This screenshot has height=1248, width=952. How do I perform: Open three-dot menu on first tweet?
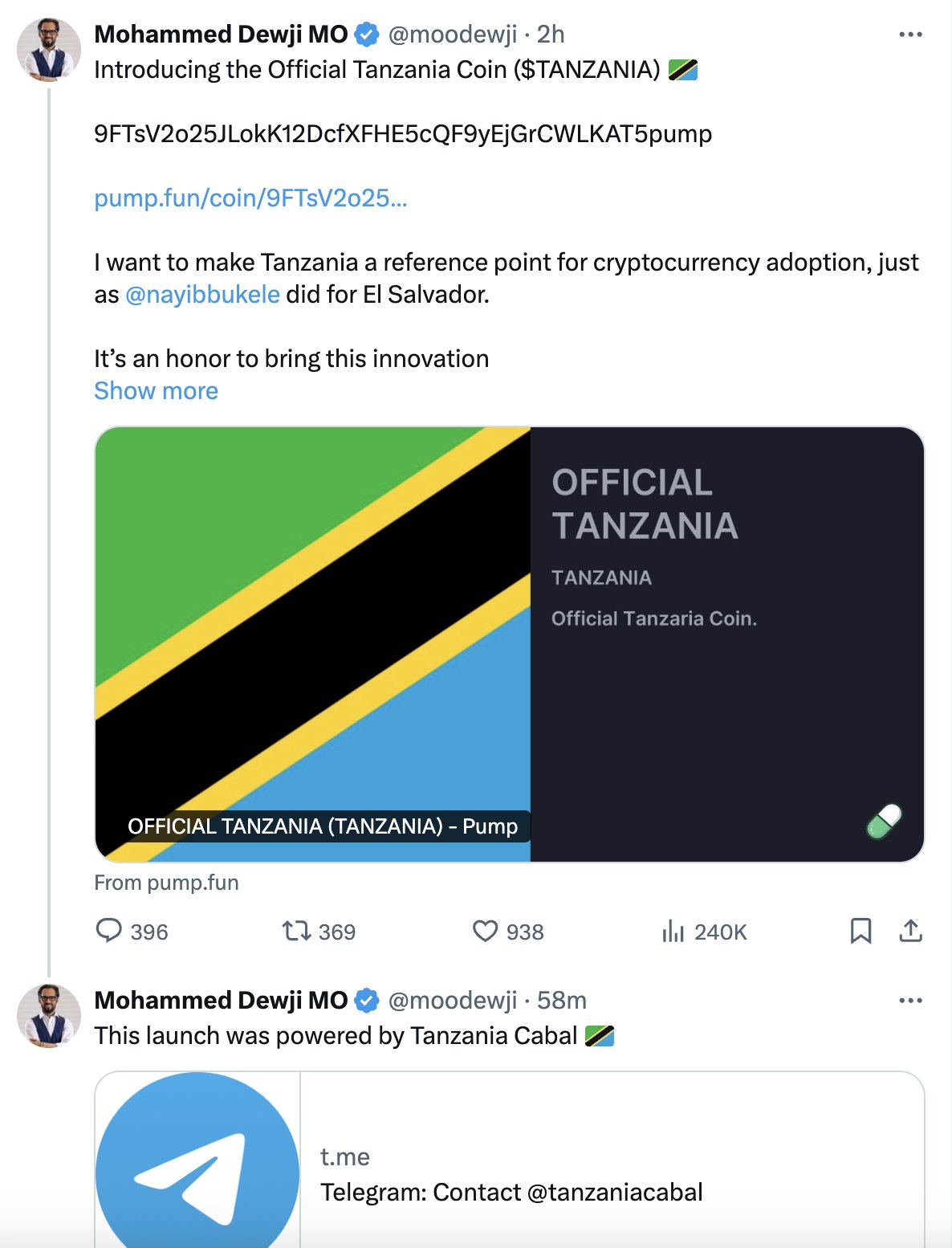[x=910, y=35]
